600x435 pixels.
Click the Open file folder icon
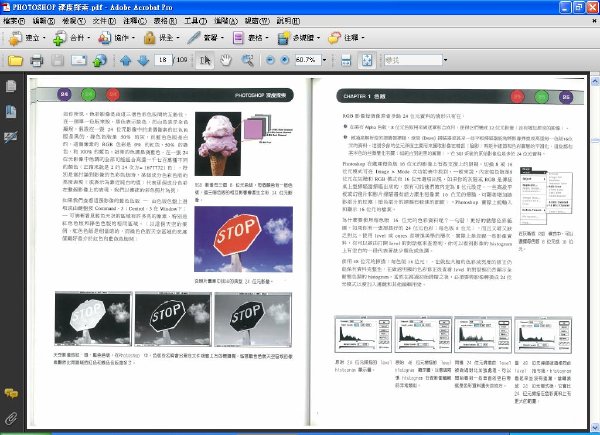pos(15,60)
